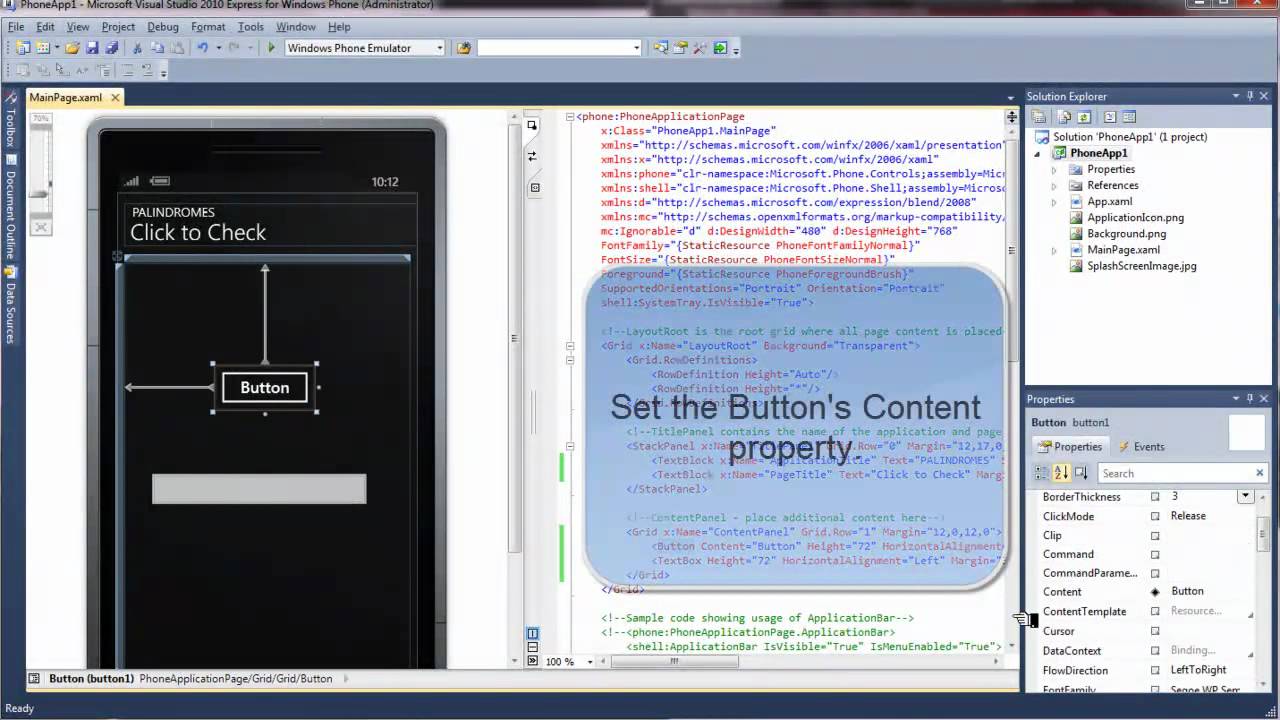Click the Find in Files toolbar icon
The width and height of the screenshot is (1280, 720).
464,48
